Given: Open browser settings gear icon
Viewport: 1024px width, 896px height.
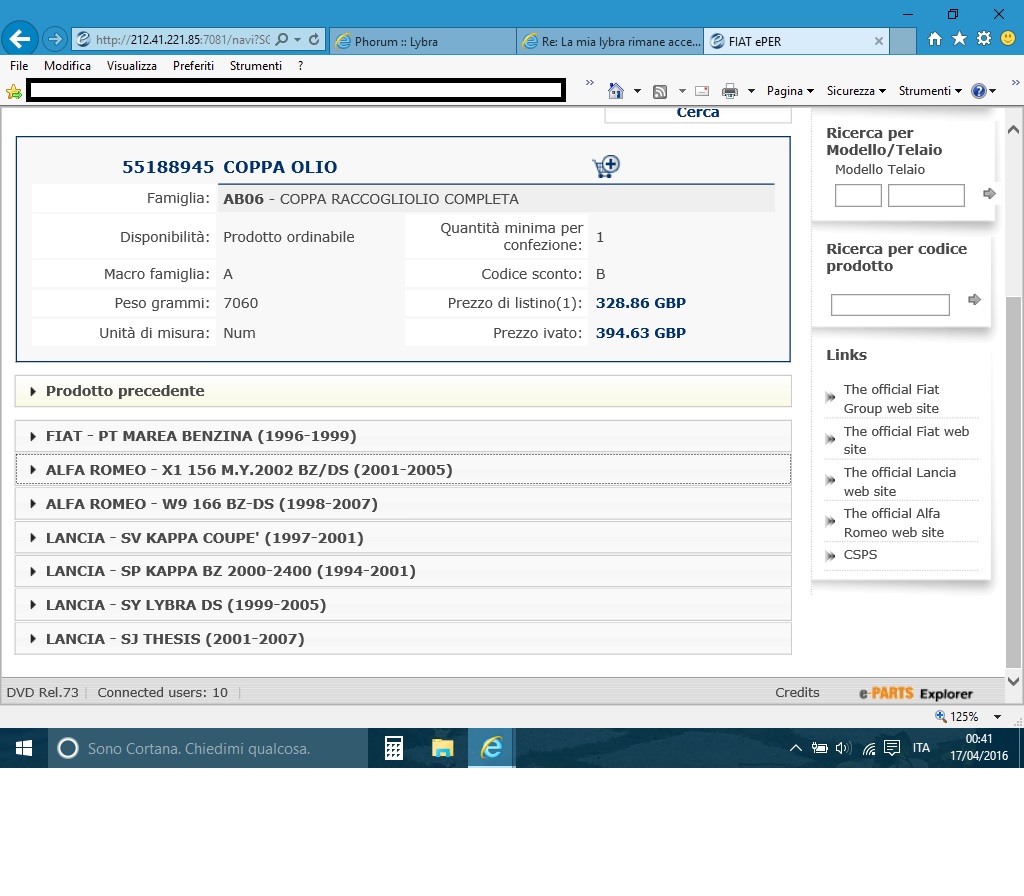Looking at the screenshot, I should 984,39.
